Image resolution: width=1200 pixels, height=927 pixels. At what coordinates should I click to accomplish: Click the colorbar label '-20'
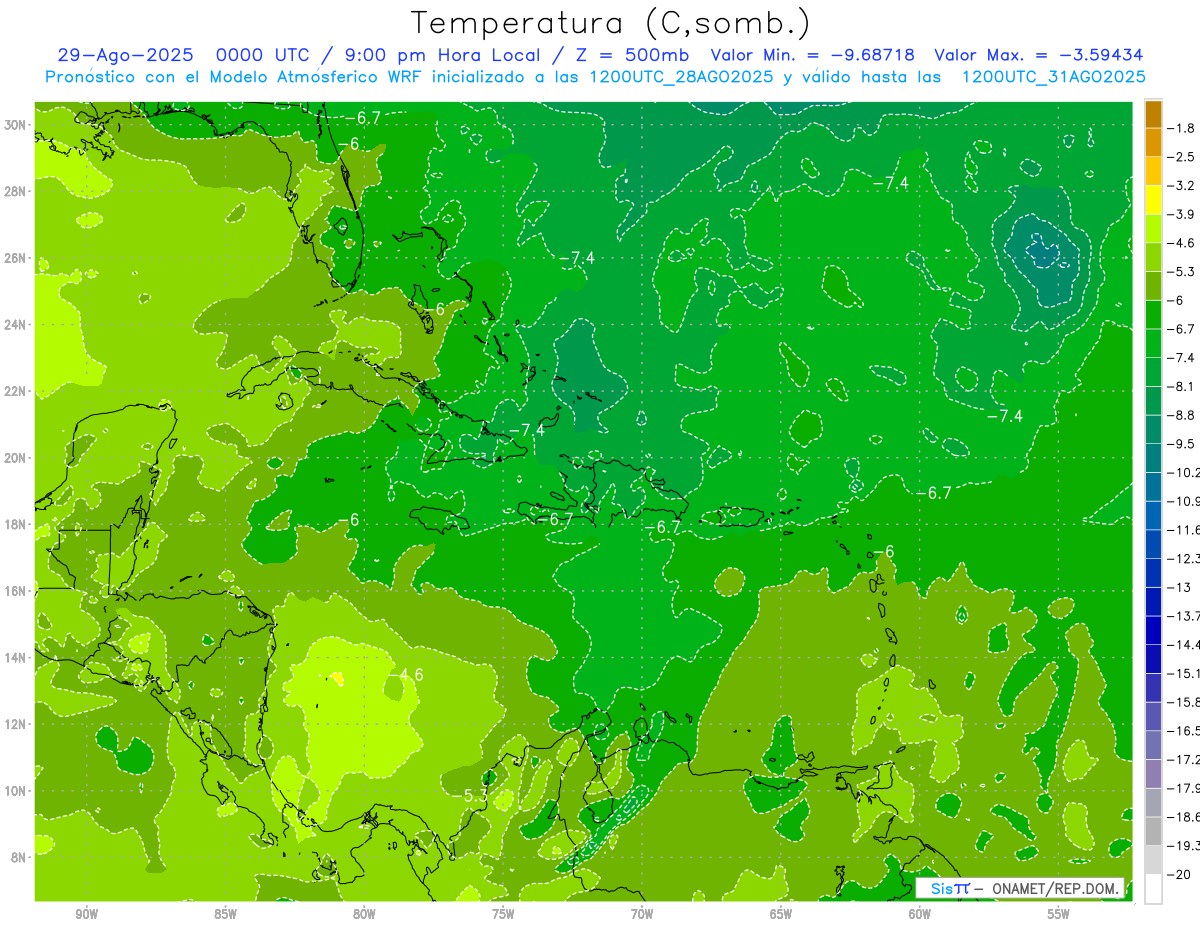(x=1180, y=874)
